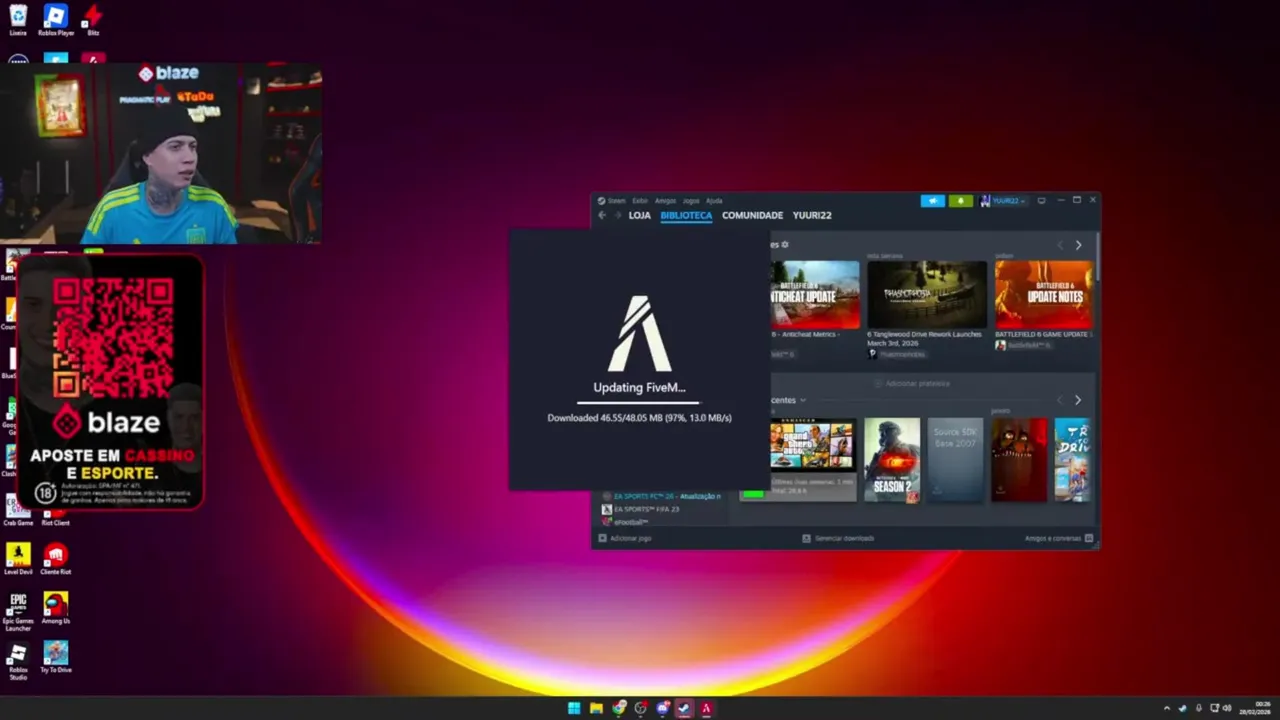Select the Battlefield Season 2 game cover
Image resolution: width=1280 pixels, height=720 pixels.
tap(892, 460)
